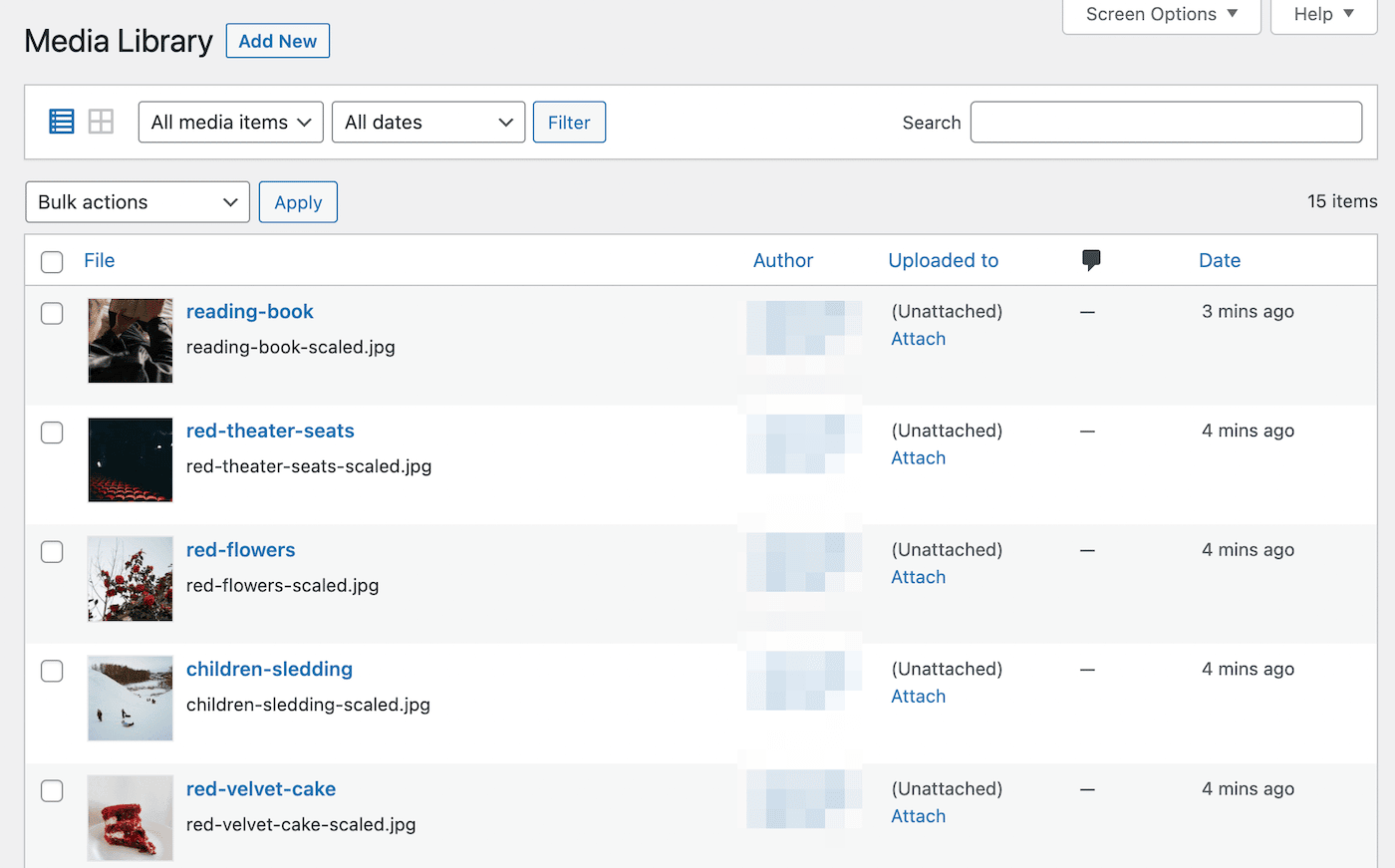Switch to grid view icon

pos(101,122)
